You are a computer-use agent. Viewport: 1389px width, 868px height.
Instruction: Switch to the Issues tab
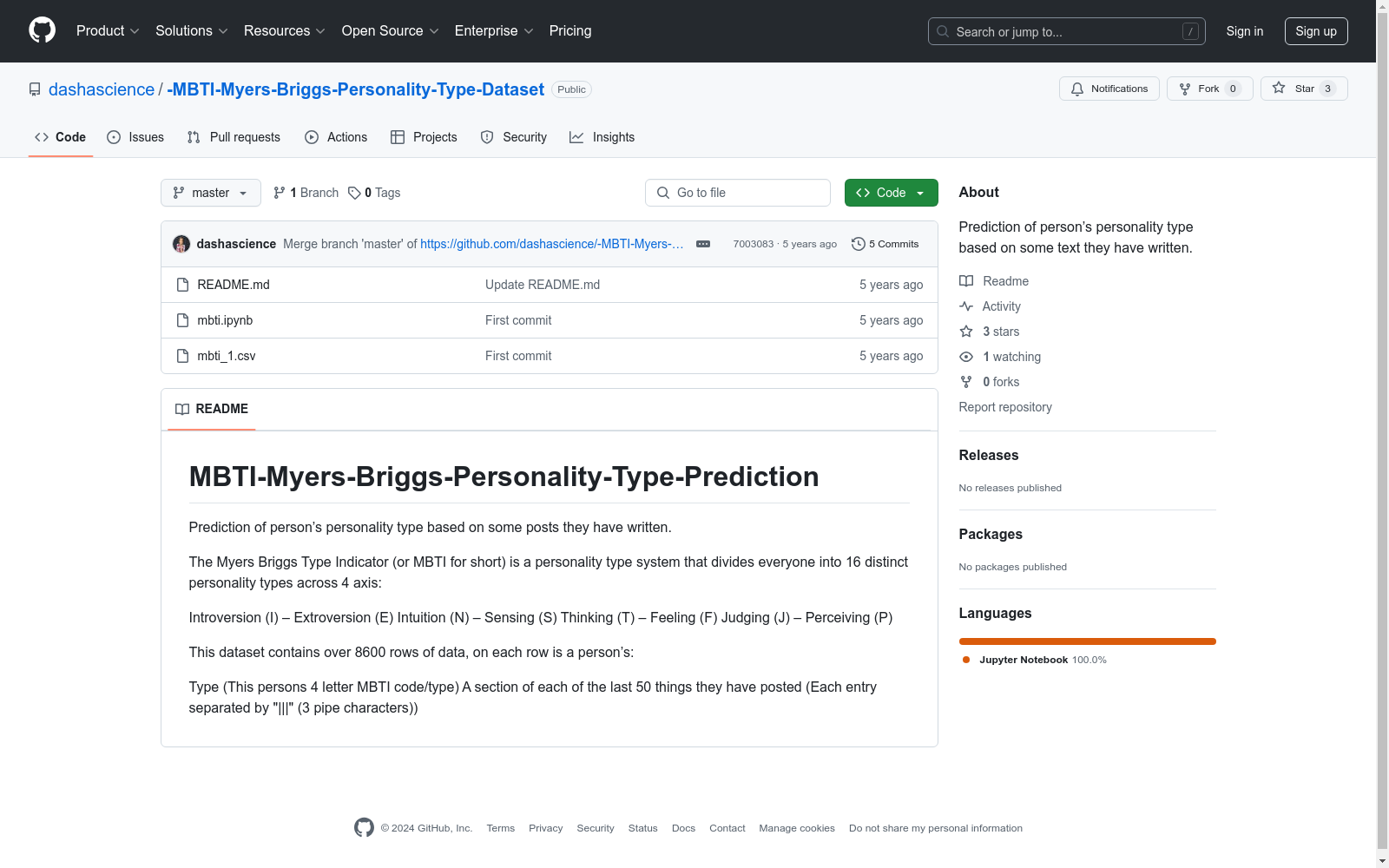[x=135, y=137]
